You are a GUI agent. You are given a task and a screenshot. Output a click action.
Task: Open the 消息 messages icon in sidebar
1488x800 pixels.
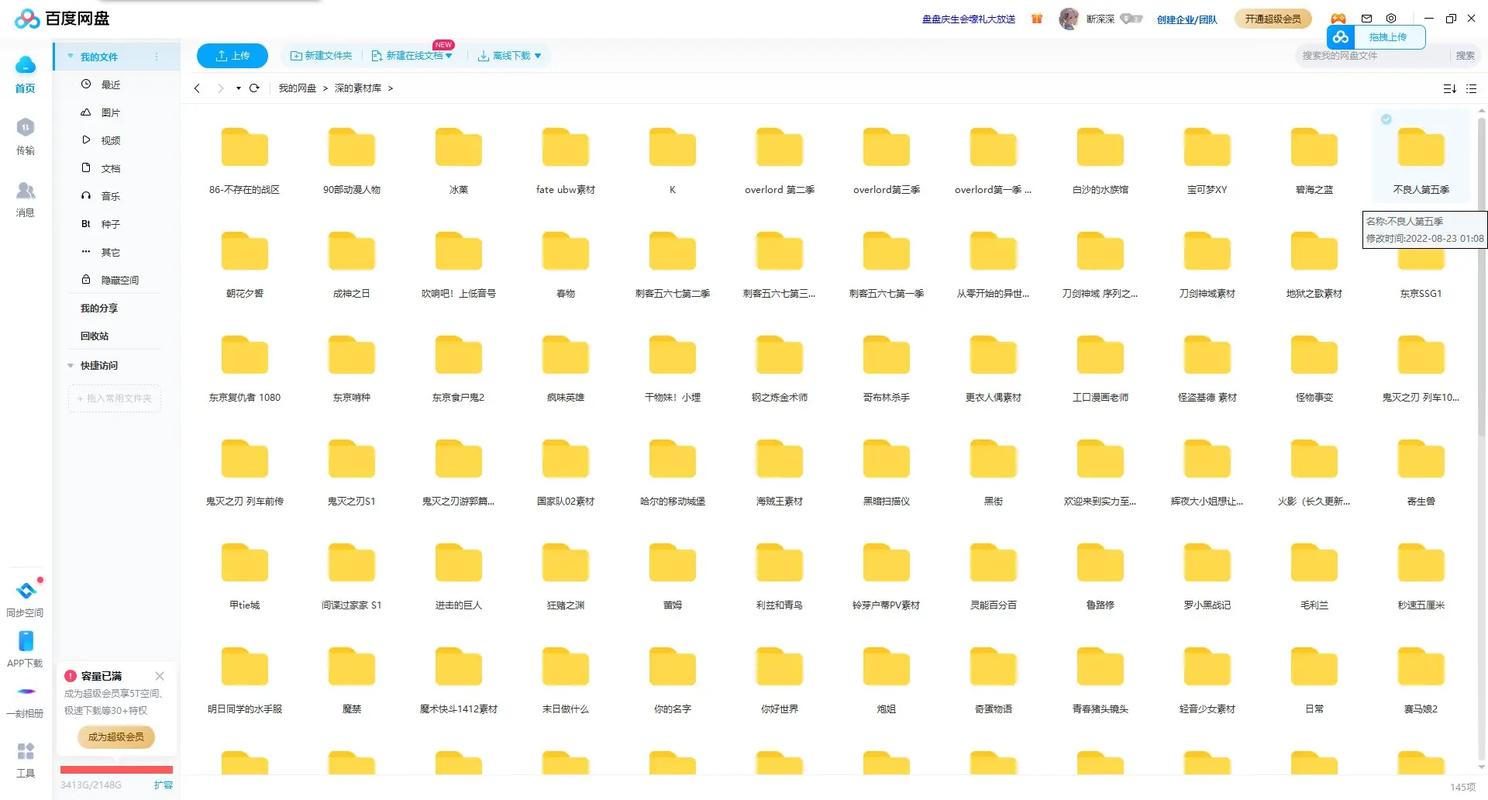click(25, 190)
